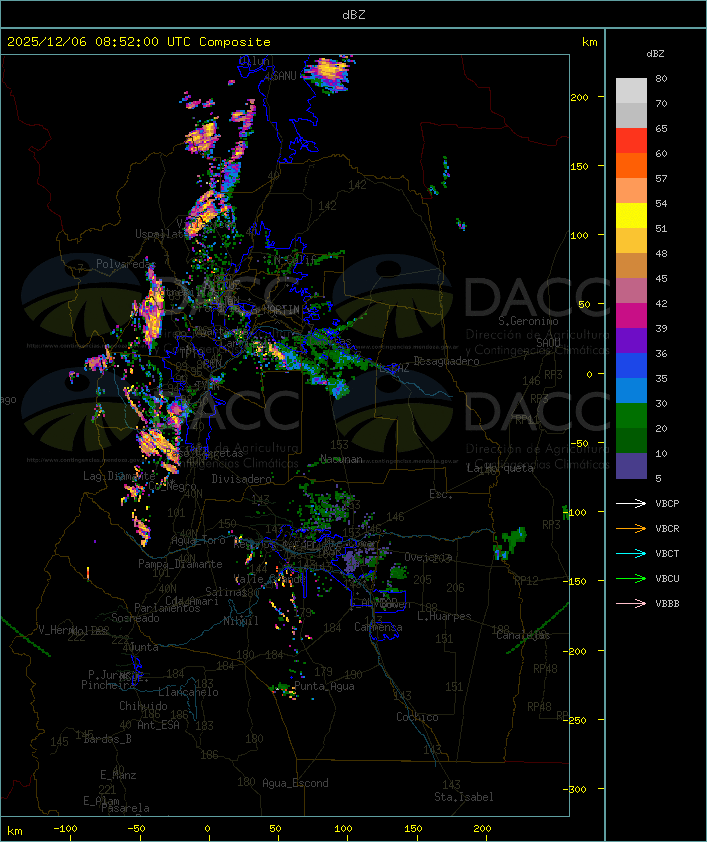The image size is (707, 842).
Task: Click the white VBCP arrow icon
Action: (x=631, y=503)
